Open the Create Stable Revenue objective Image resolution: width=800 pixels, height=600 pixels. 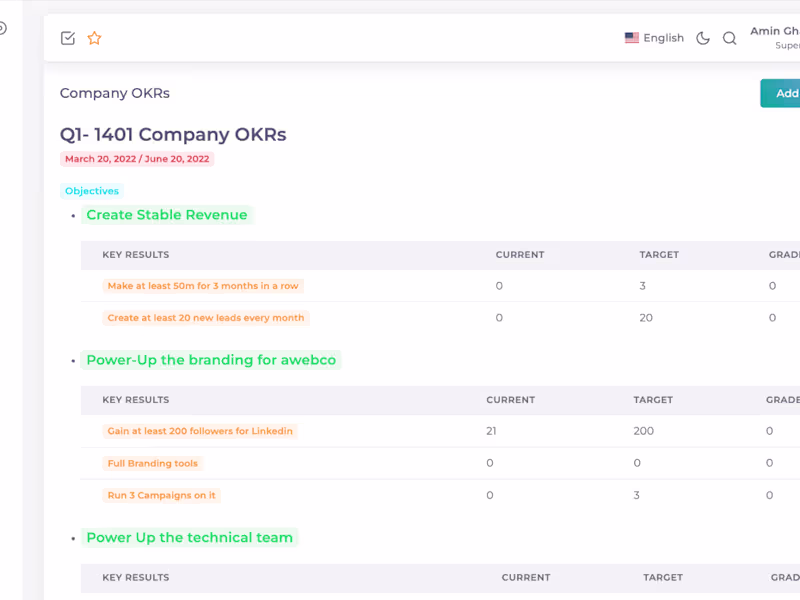167,215
